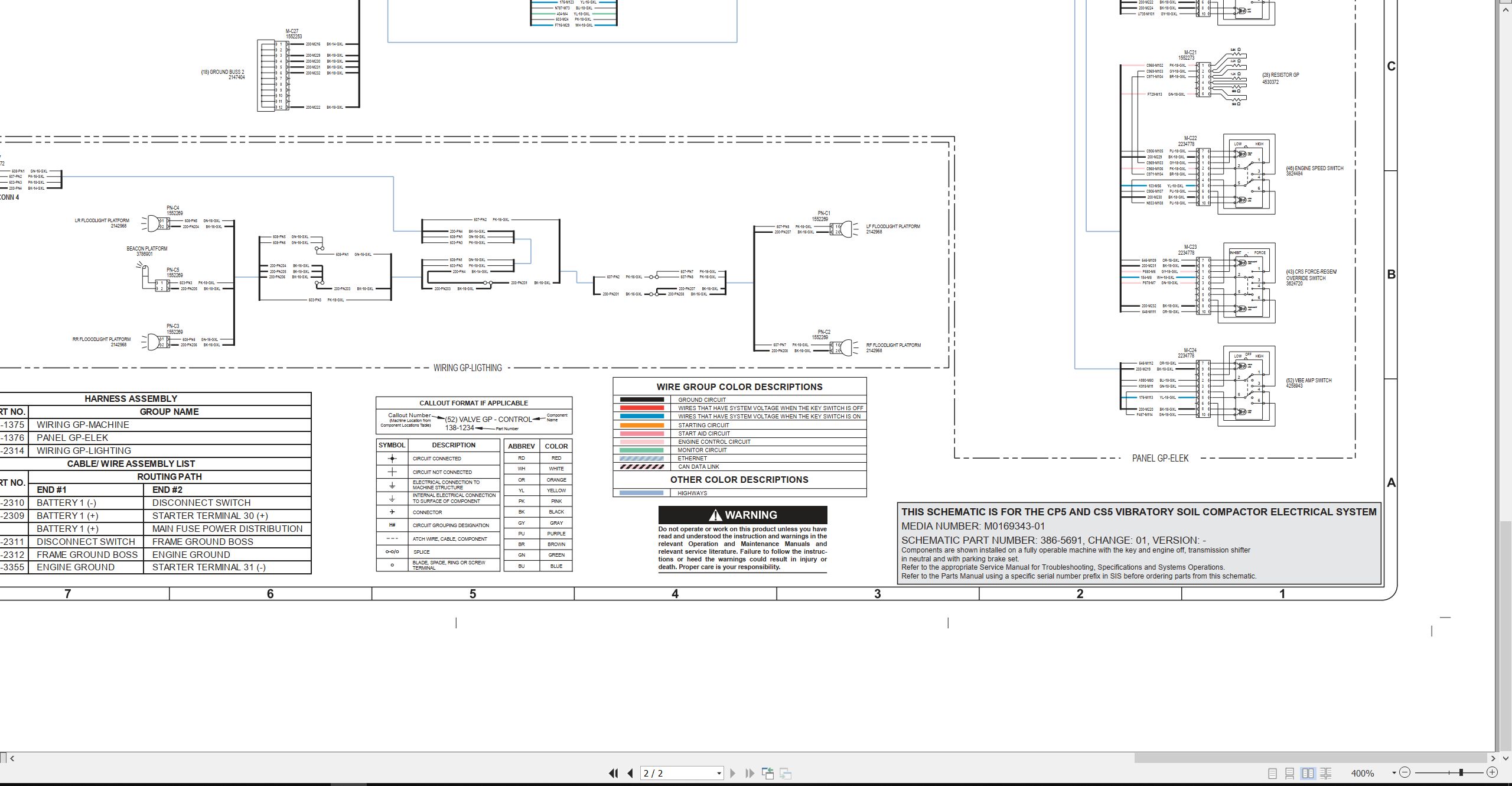Click the previous view icon
Image resolution: width=1512 pixels, height=786 pixels.
[768, 773]
